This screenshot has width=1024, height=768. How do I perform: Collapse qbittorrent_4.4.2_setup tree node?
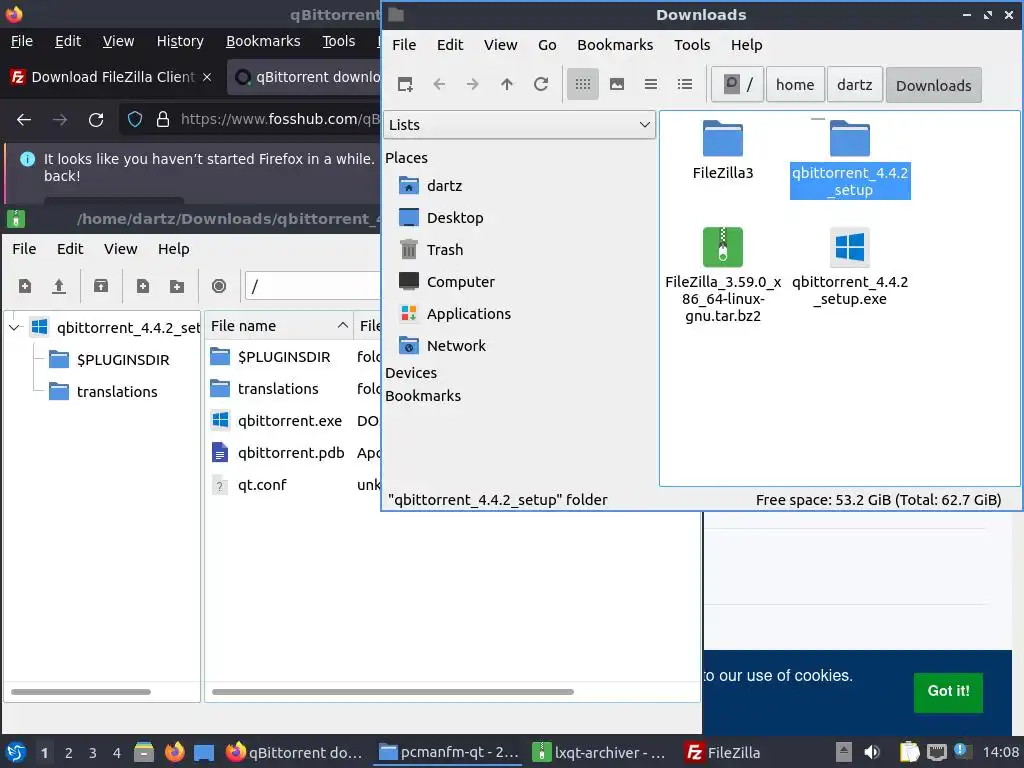click(14, 327)
